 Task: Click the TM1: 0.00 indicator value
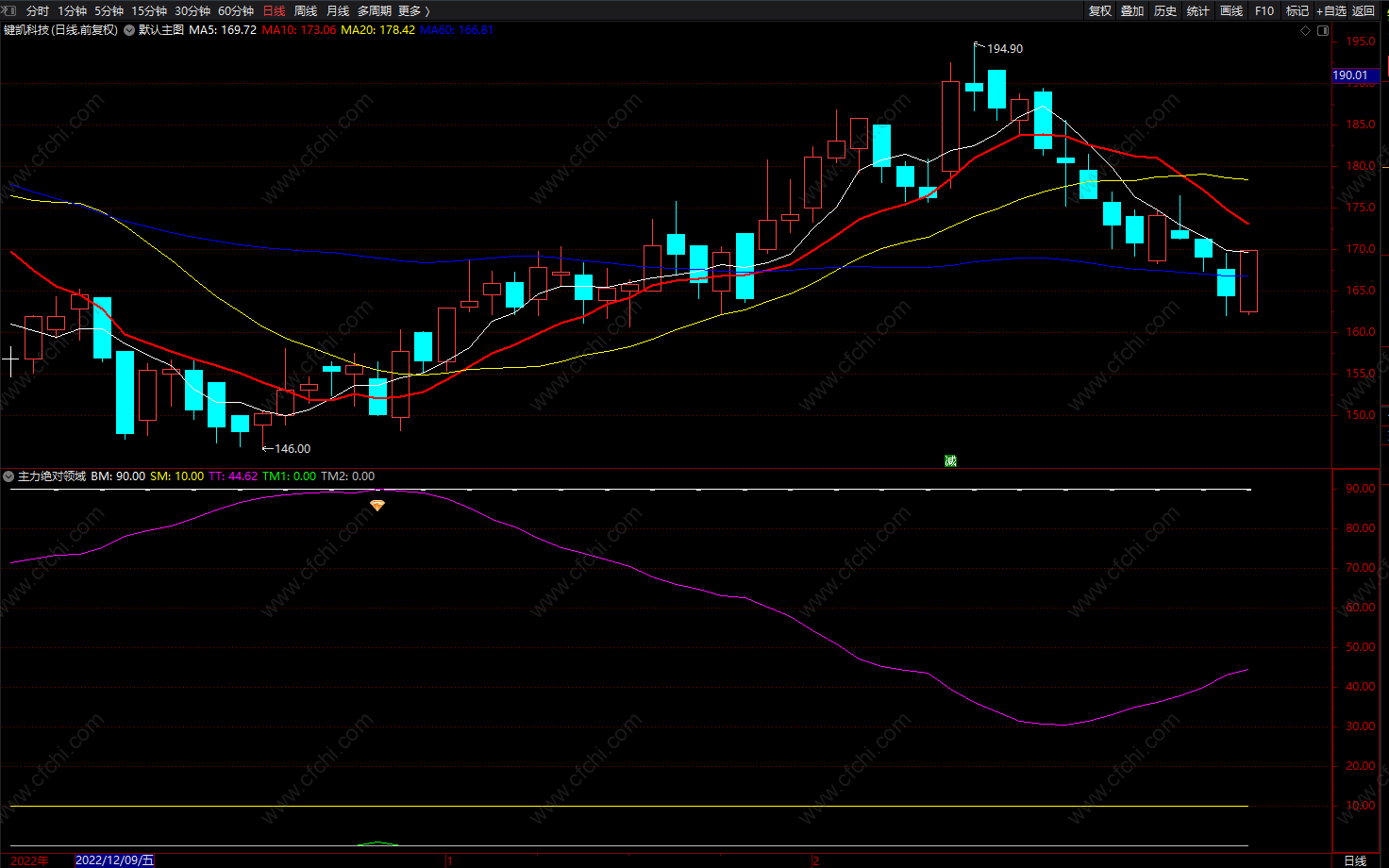point(290,476)
